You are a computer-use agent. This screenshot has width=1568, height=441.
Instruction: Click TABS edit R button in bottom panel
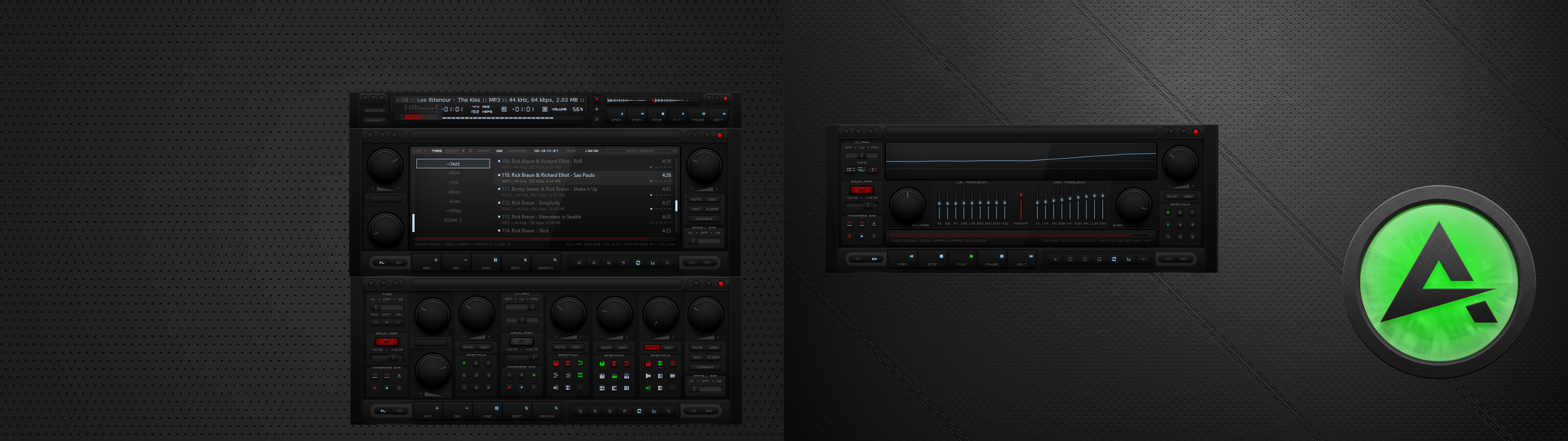(x=387, y=322)
